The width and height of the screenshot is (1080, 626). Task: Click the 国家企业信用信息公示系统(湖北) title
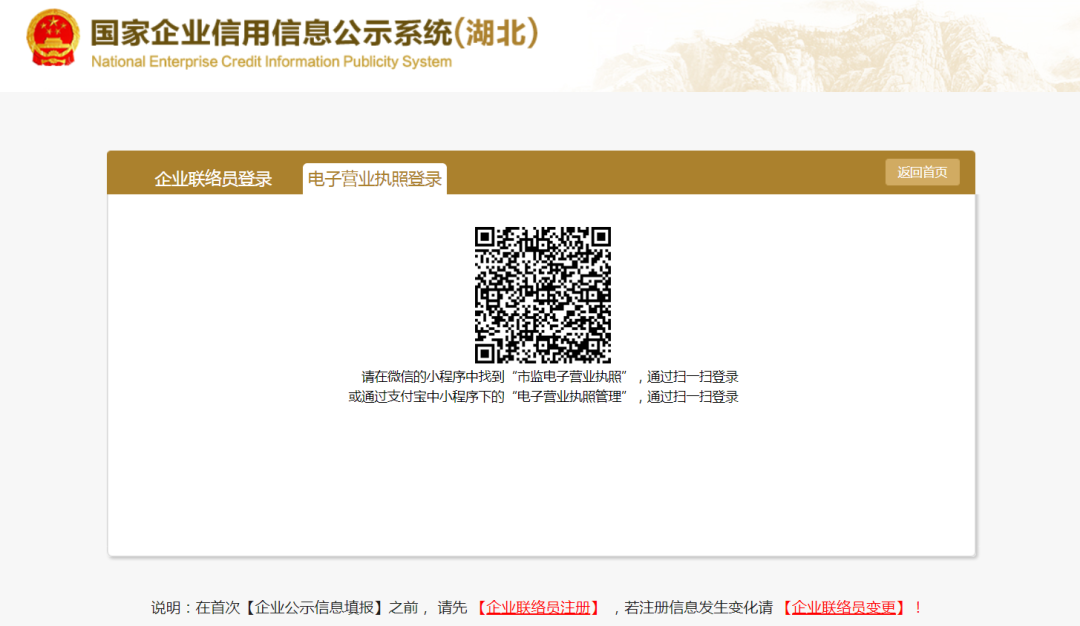click(314, 33)
